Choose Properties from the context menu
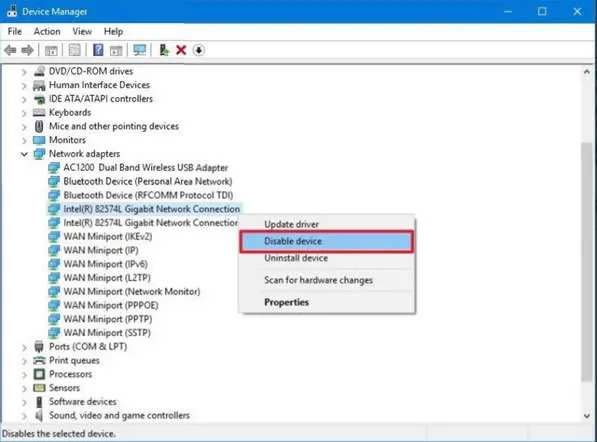Viewport: 597px width, 442px height. click(327, 302)
